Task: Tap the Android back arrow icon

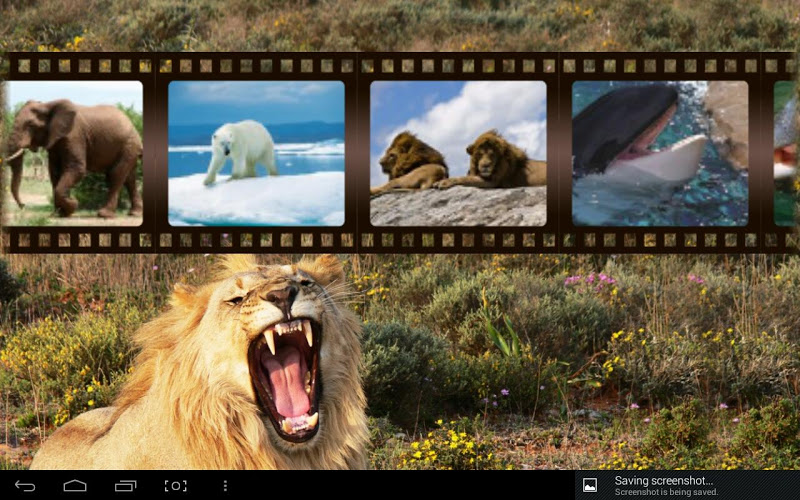Action: point(25,486)
